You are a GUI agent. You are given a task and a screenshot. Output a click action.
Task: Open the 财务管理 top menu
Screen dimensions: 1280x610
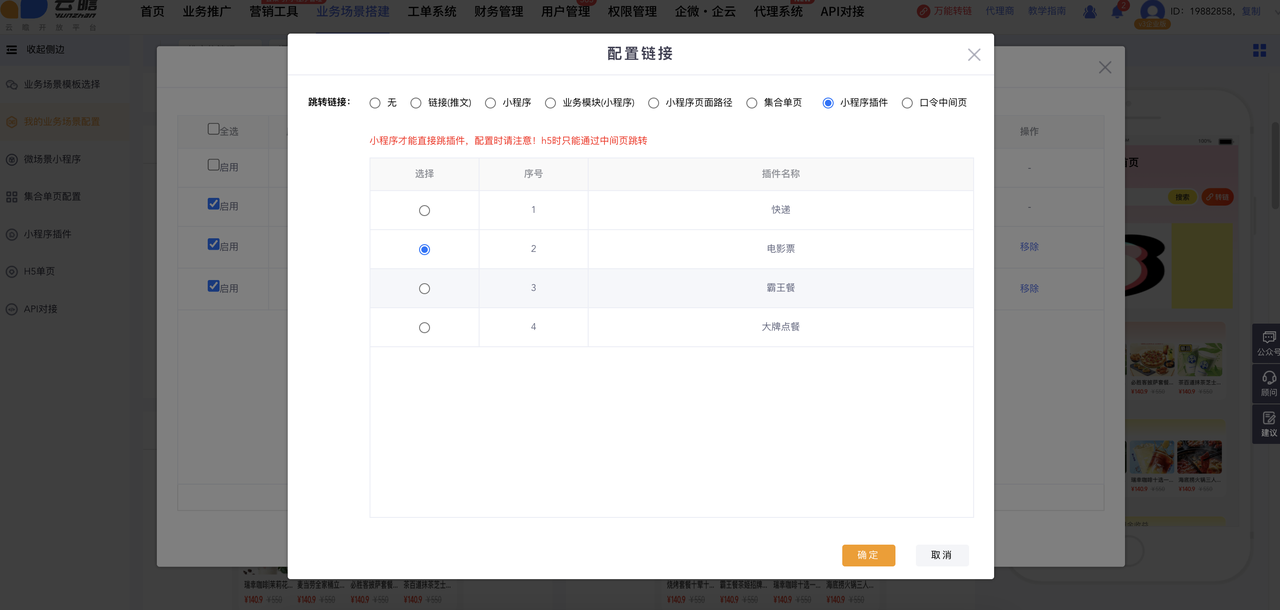498,12
